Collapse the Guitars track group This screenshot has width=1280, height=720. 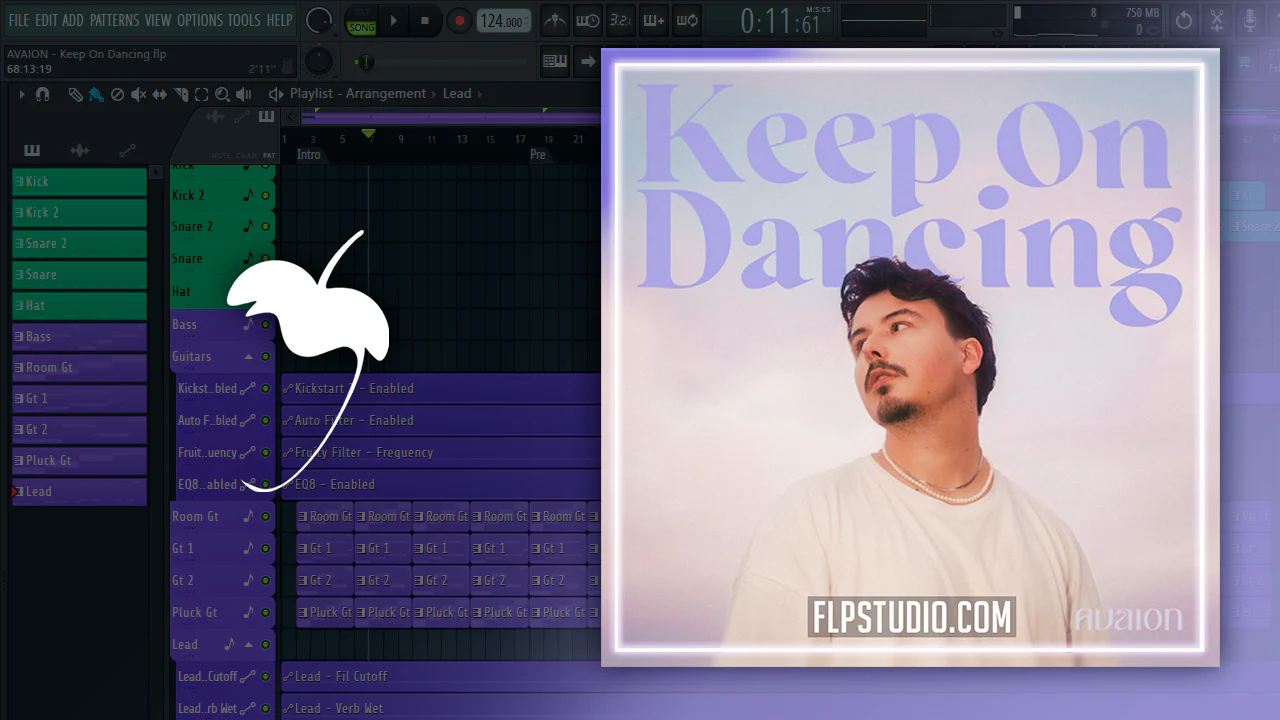pos(248,357)
